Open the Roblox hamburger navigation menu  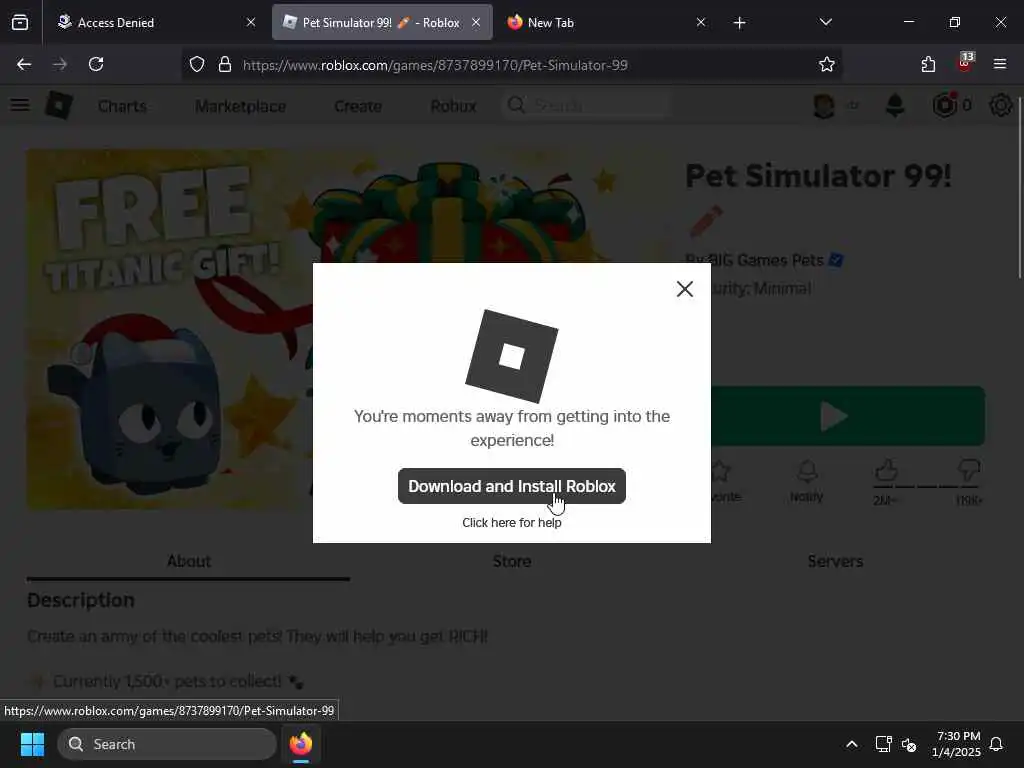(x=20, y=105)
